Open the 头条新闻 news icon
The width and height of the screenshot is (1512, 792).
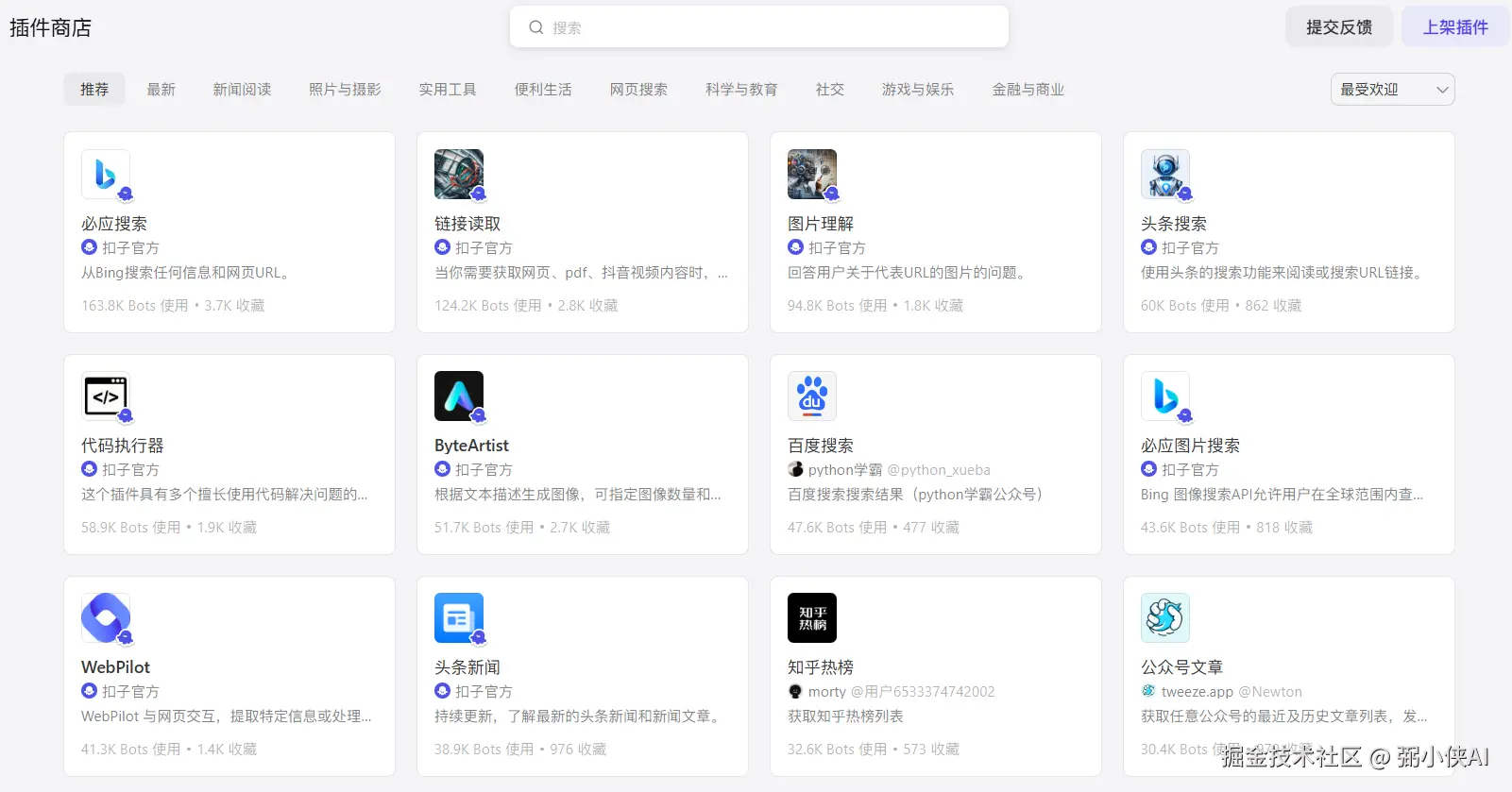point(459,617)
